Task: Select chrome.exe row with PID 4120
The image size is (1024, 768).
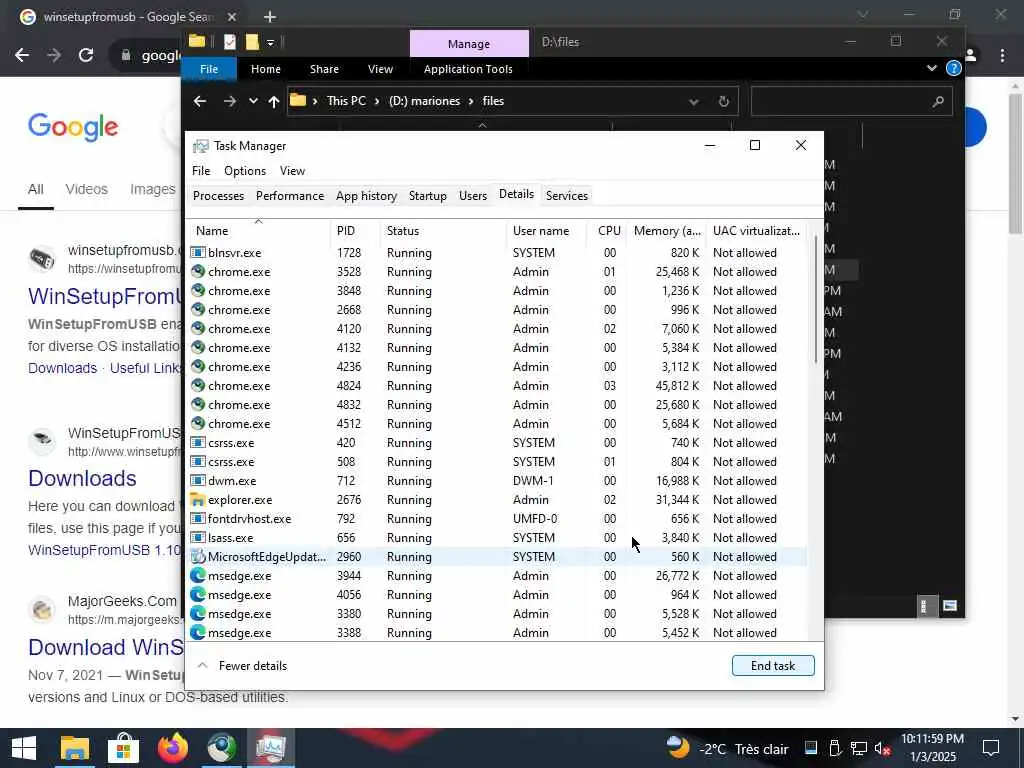Action: click(x=498, y=328)
